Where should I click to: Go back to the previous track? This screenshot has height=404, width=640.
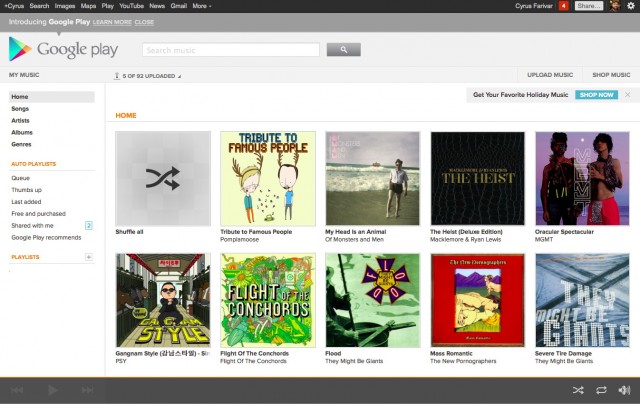(17, 390)
